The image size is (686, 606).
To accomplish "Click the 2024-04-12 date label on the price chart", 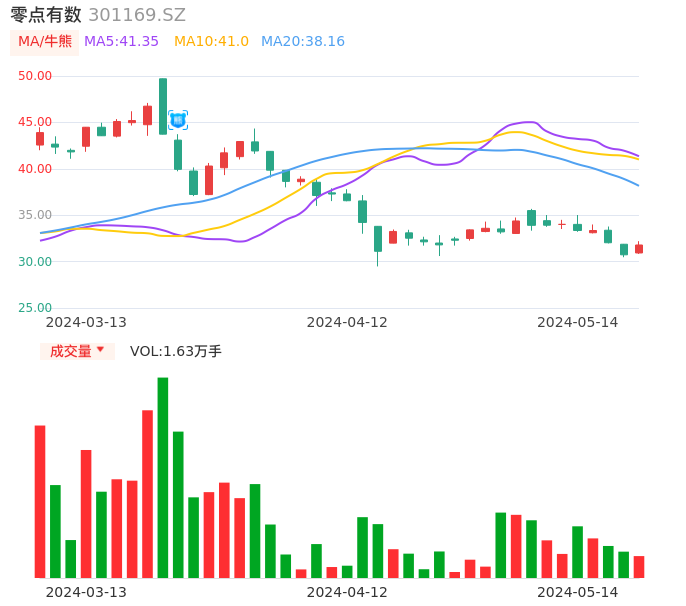I will point(347,322).
